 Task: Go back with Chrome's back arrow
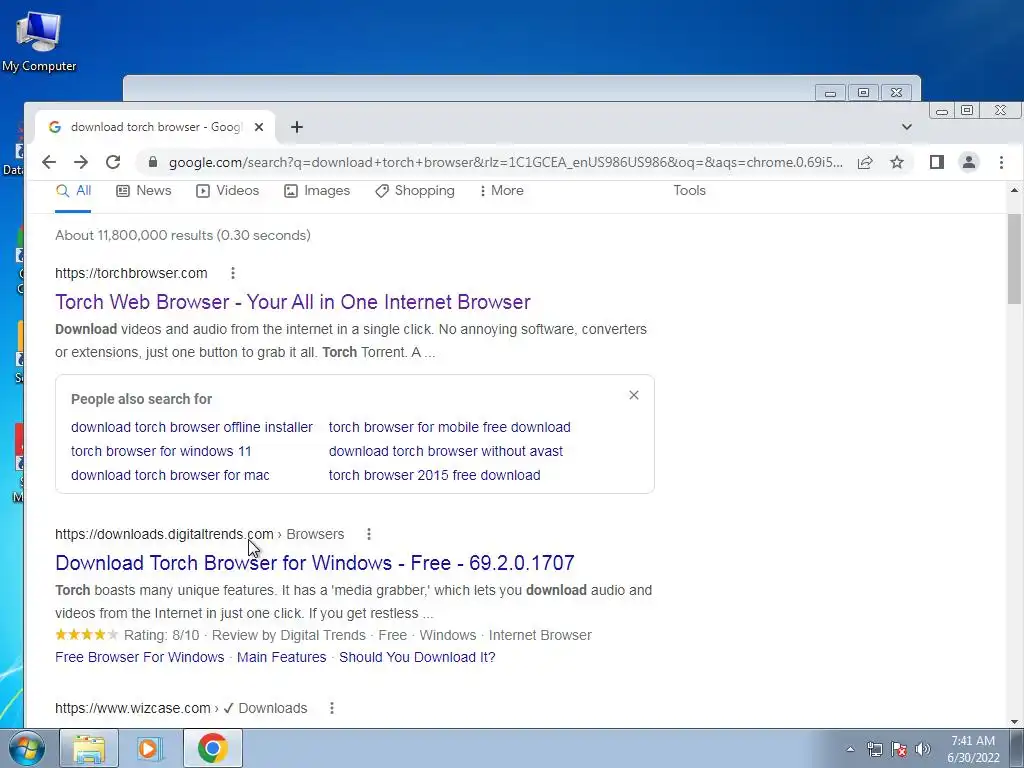[x=49, y=162]
